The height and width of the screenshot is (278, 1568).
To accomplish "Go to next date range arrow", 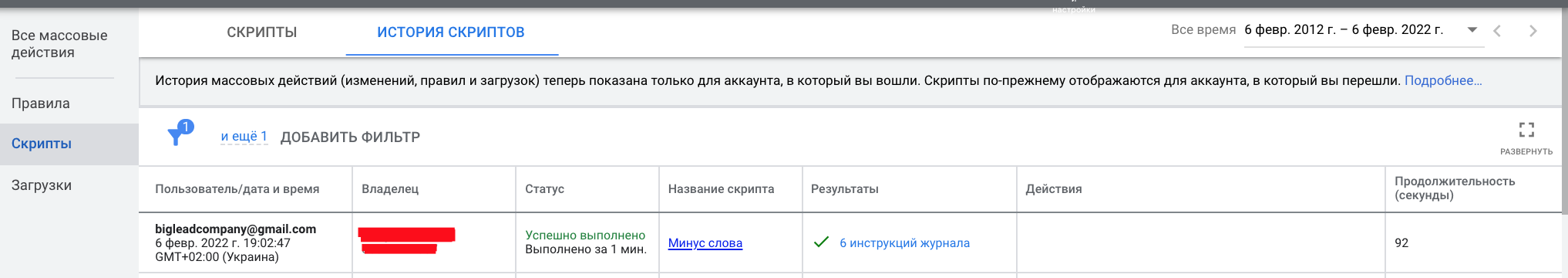I will pos(1533,31).
